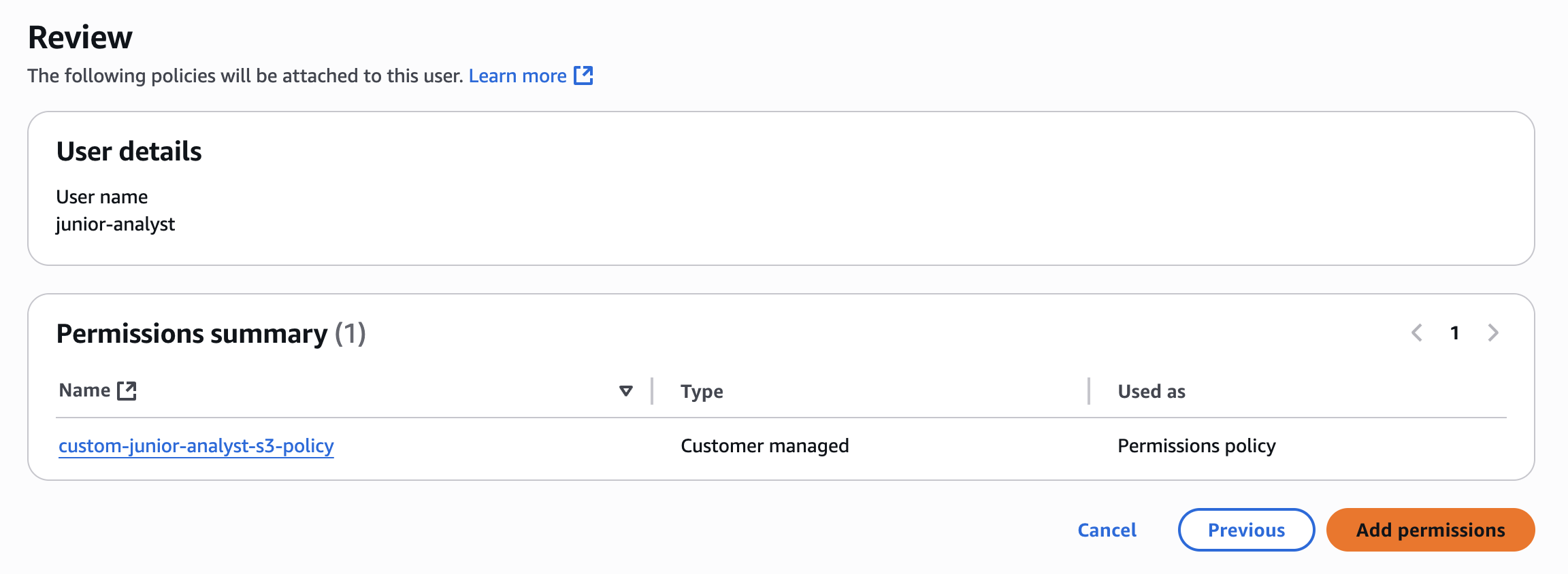
Task: Confirm with the Add permissions button
Action: pos(1431,530)
